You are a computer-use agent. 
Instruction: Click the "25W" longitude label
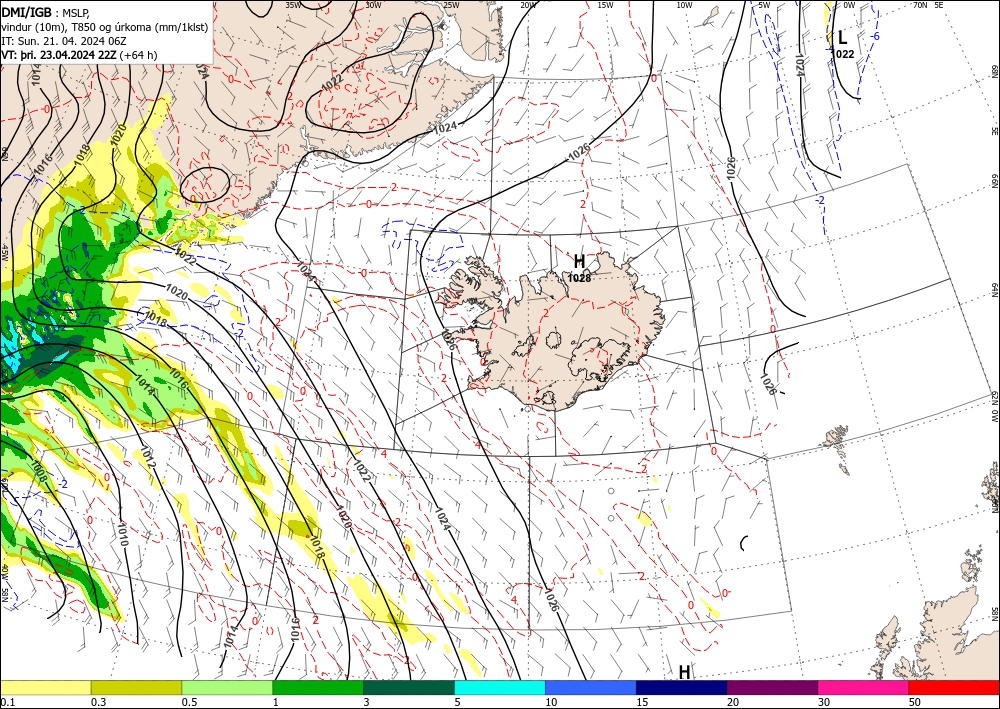[x=451, y=5]
